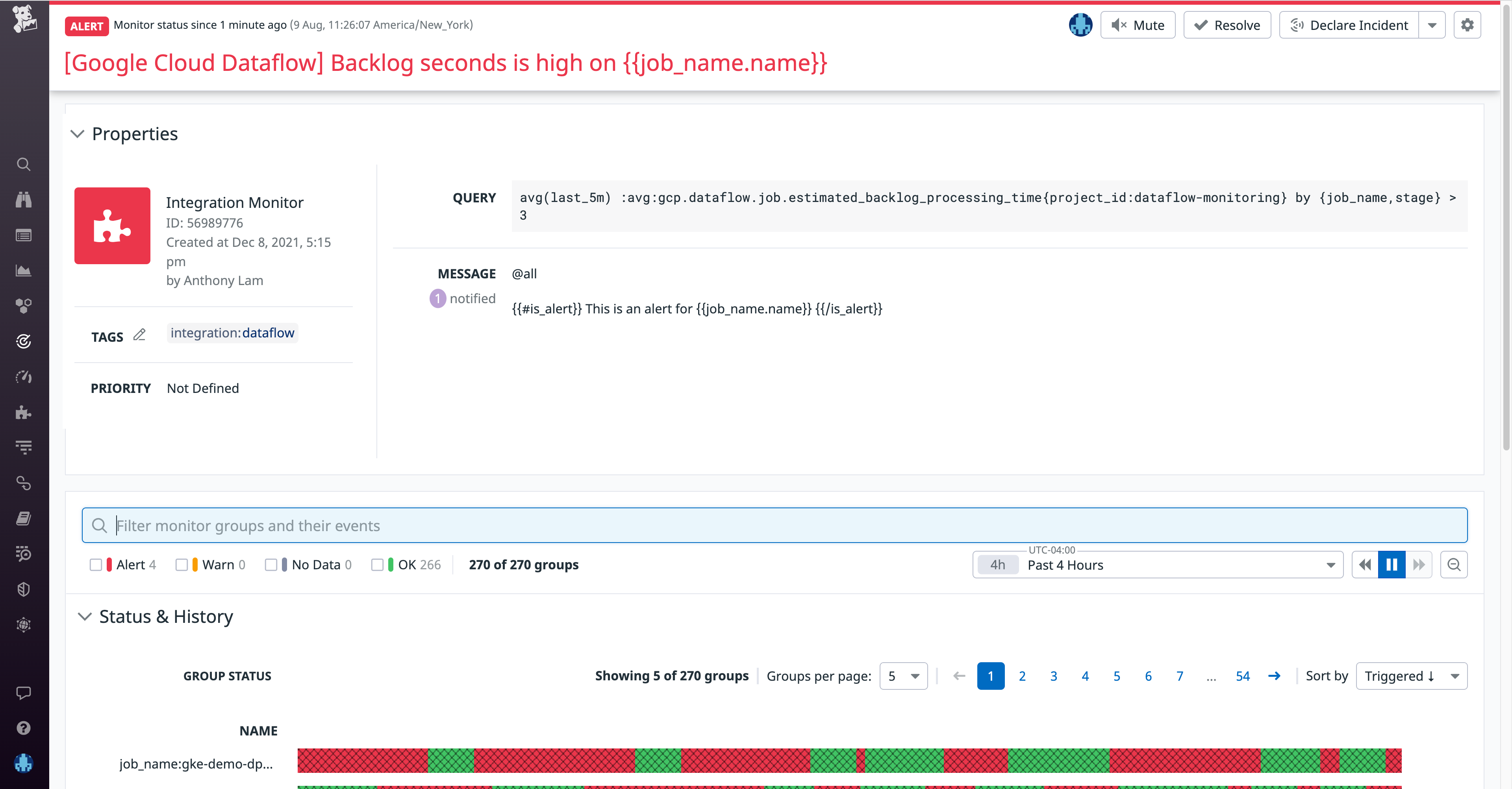Select the Monitors radar icon in sidebar

(24, 341)
